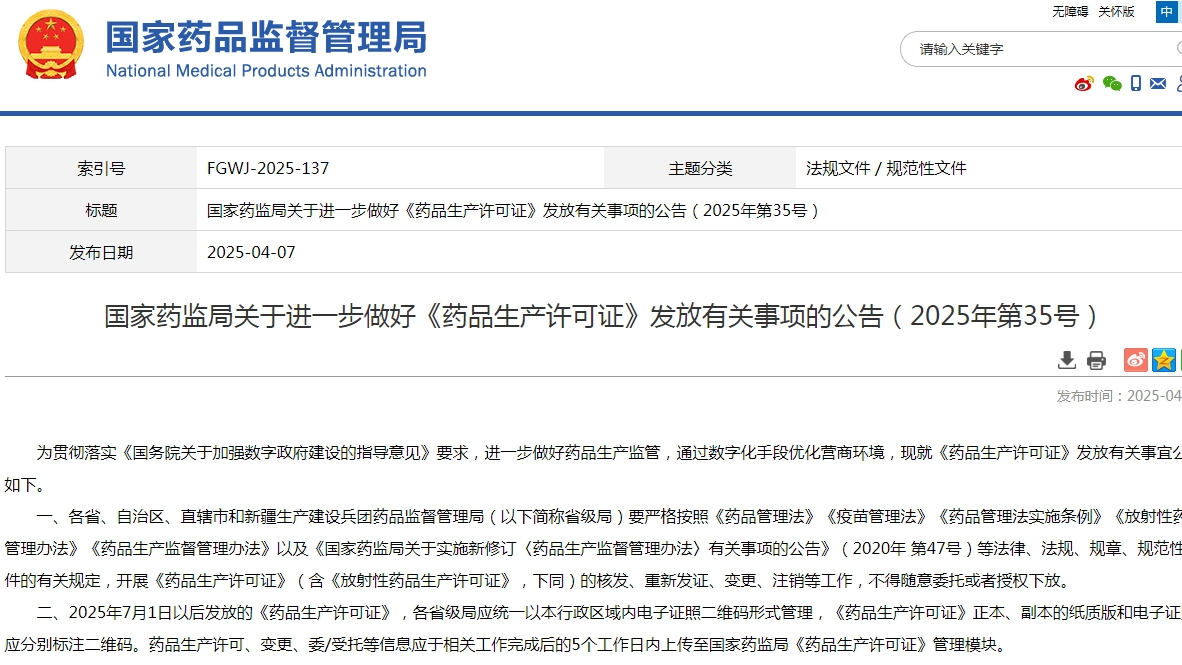Click the publish date 2025-04-07 cell

point(251,252)
